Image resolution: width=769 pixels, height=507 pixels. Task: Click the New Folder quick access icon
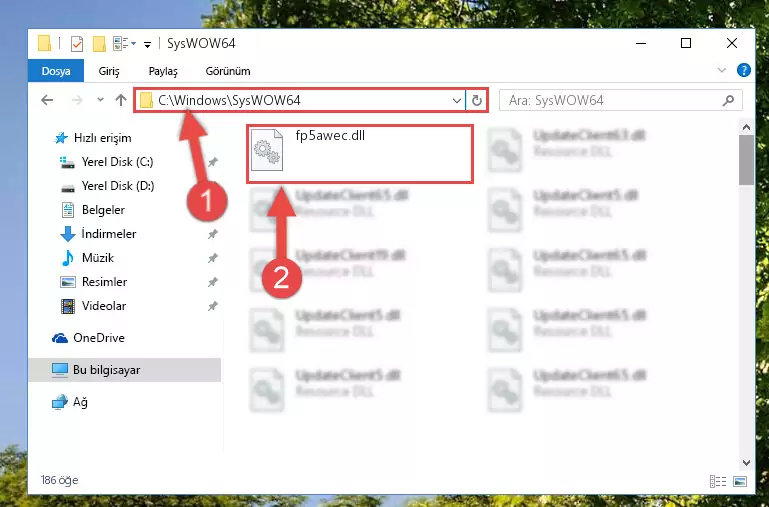99,44
